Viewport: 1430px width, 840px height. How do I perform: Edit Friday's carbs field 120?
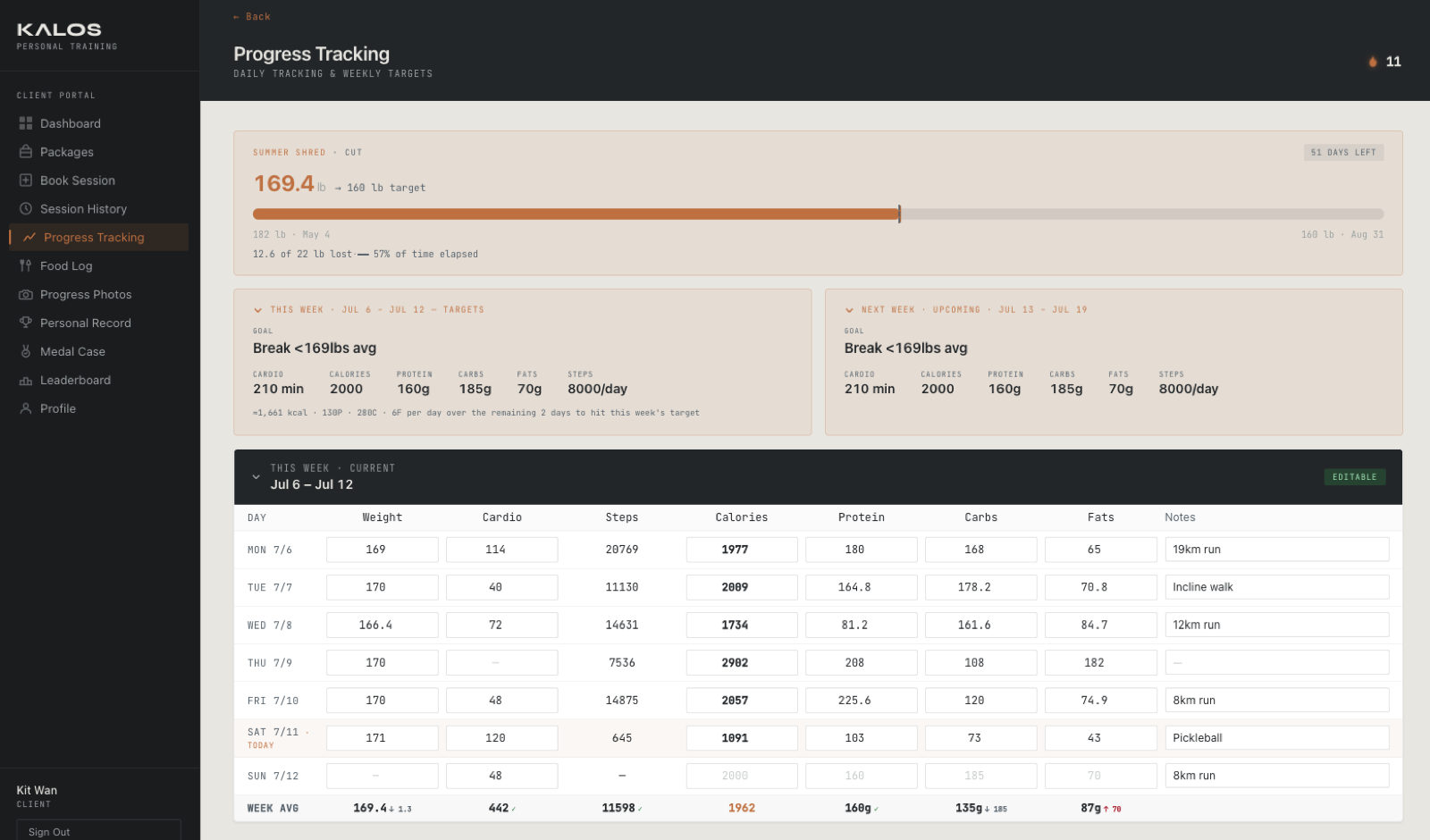click(x=981, y=701)
